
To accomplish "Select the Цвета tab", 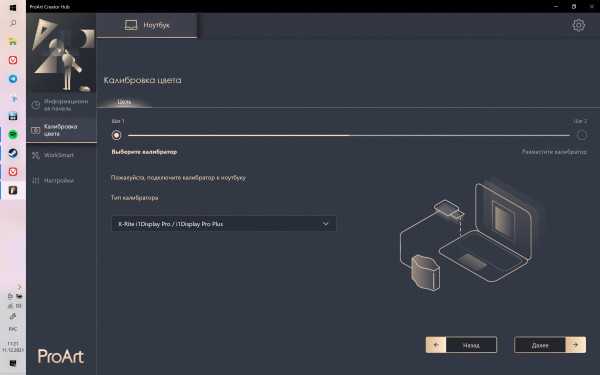I will pyautogui.click(x=124, y=101).
